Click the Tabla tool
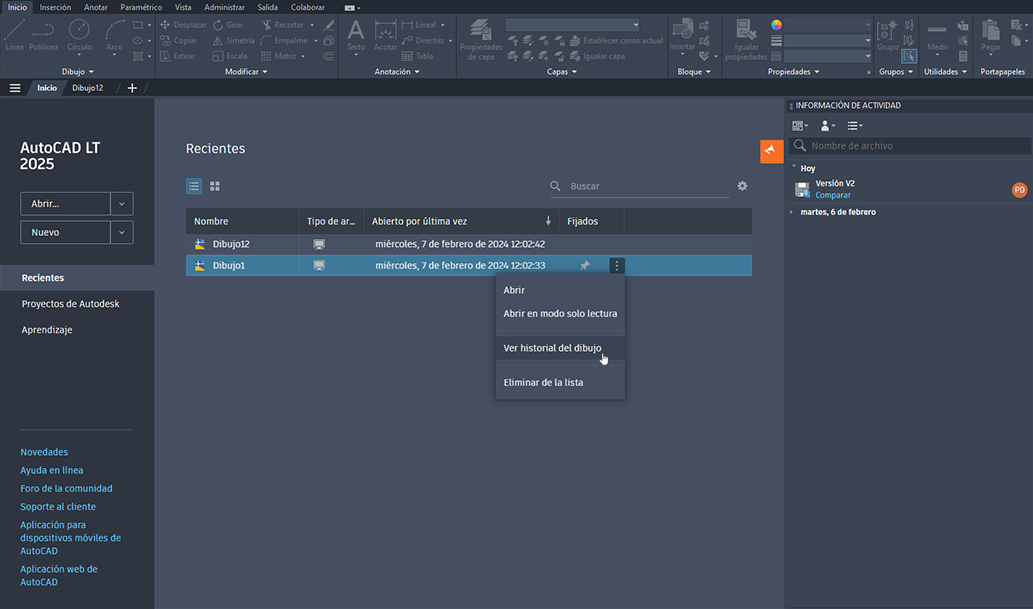1033x609 pixels. 418,57
